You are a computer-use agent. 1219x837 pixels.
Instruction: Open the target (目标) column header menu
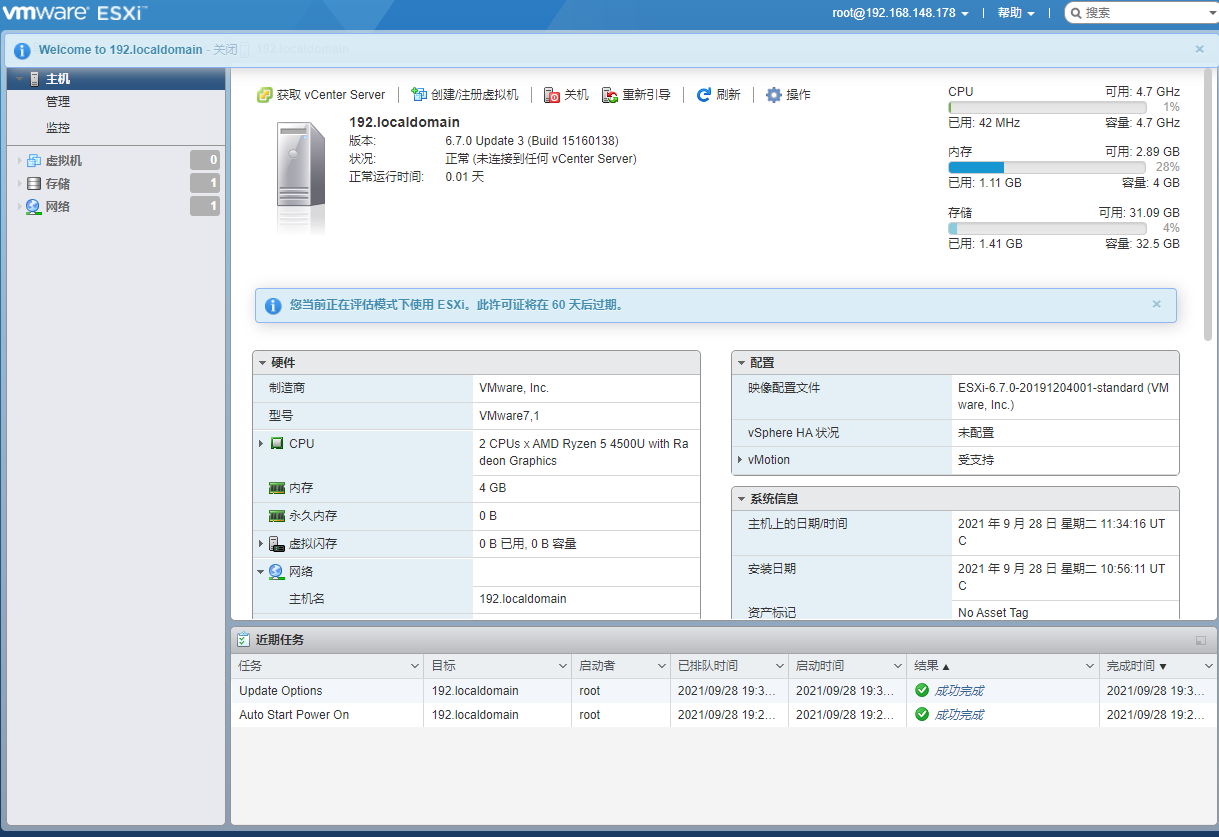563,666
